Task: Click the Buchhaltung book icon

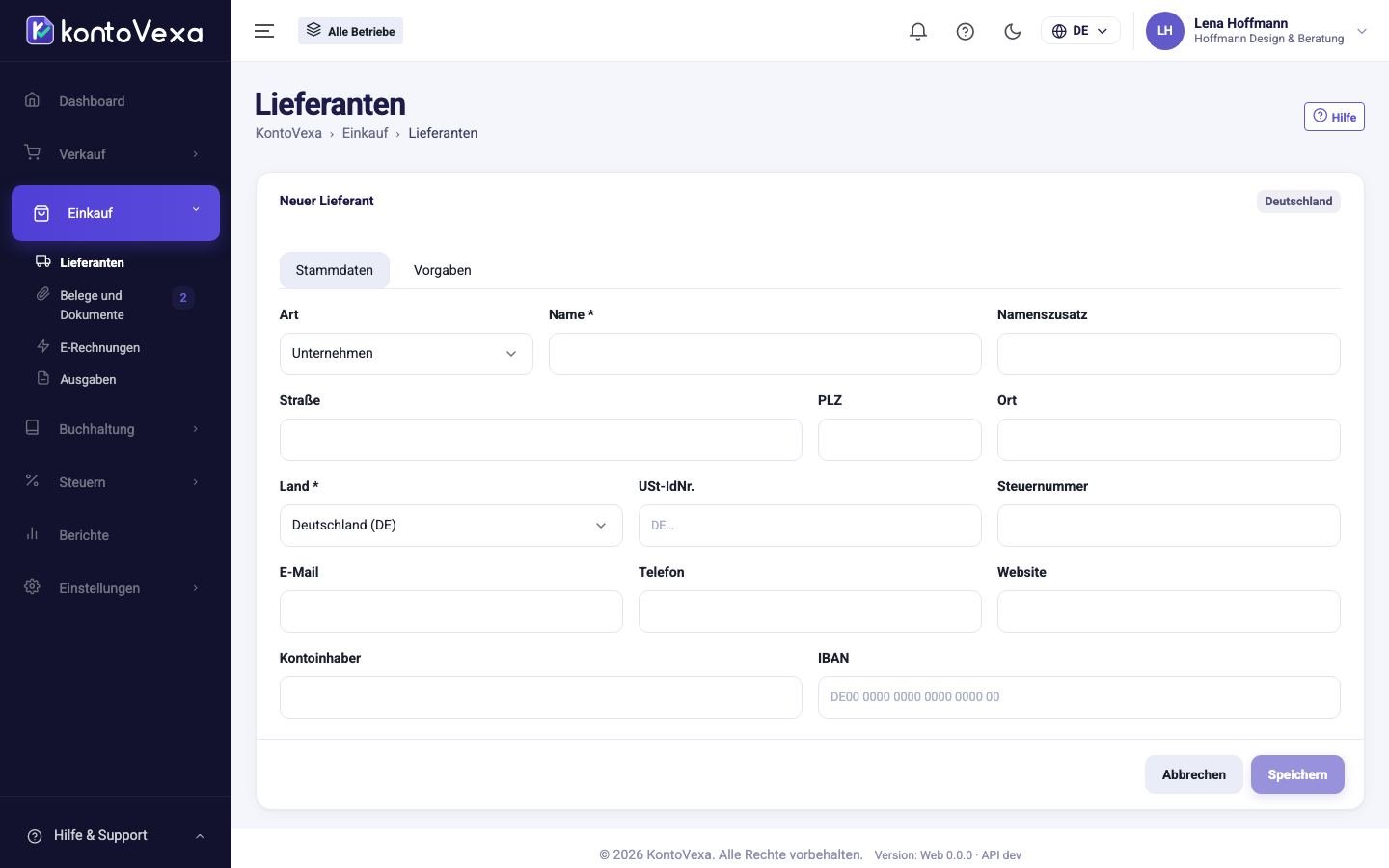Action: [33, 428]
